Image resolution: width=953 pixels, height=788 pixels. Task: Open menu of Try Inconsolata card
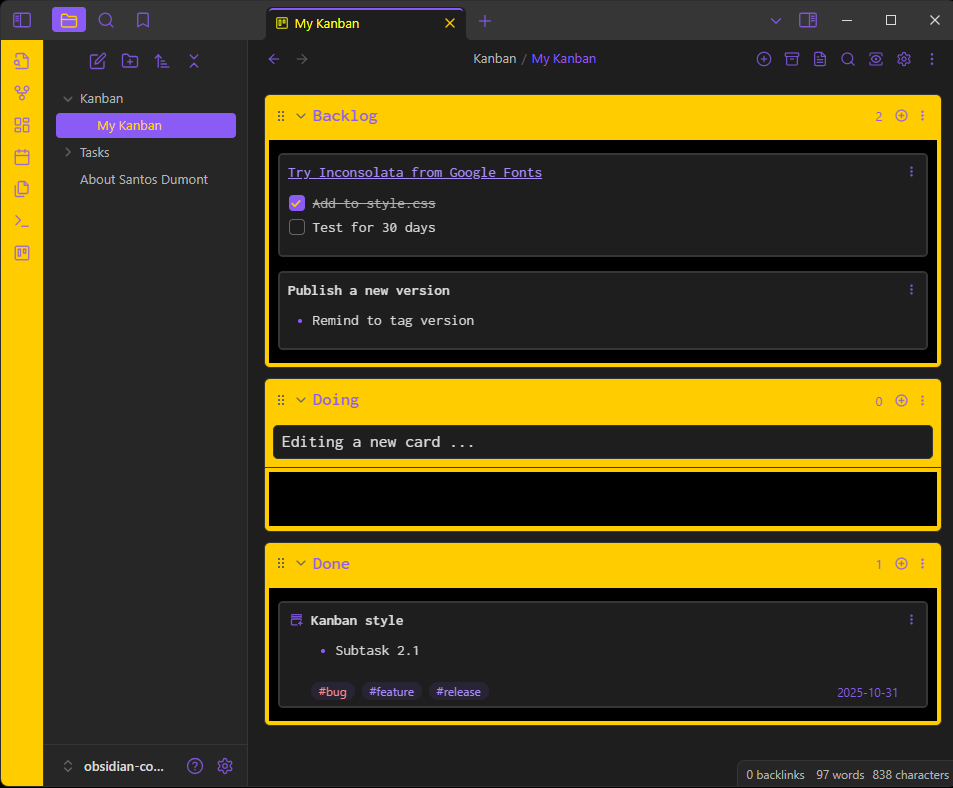click(x=911, y=172)
